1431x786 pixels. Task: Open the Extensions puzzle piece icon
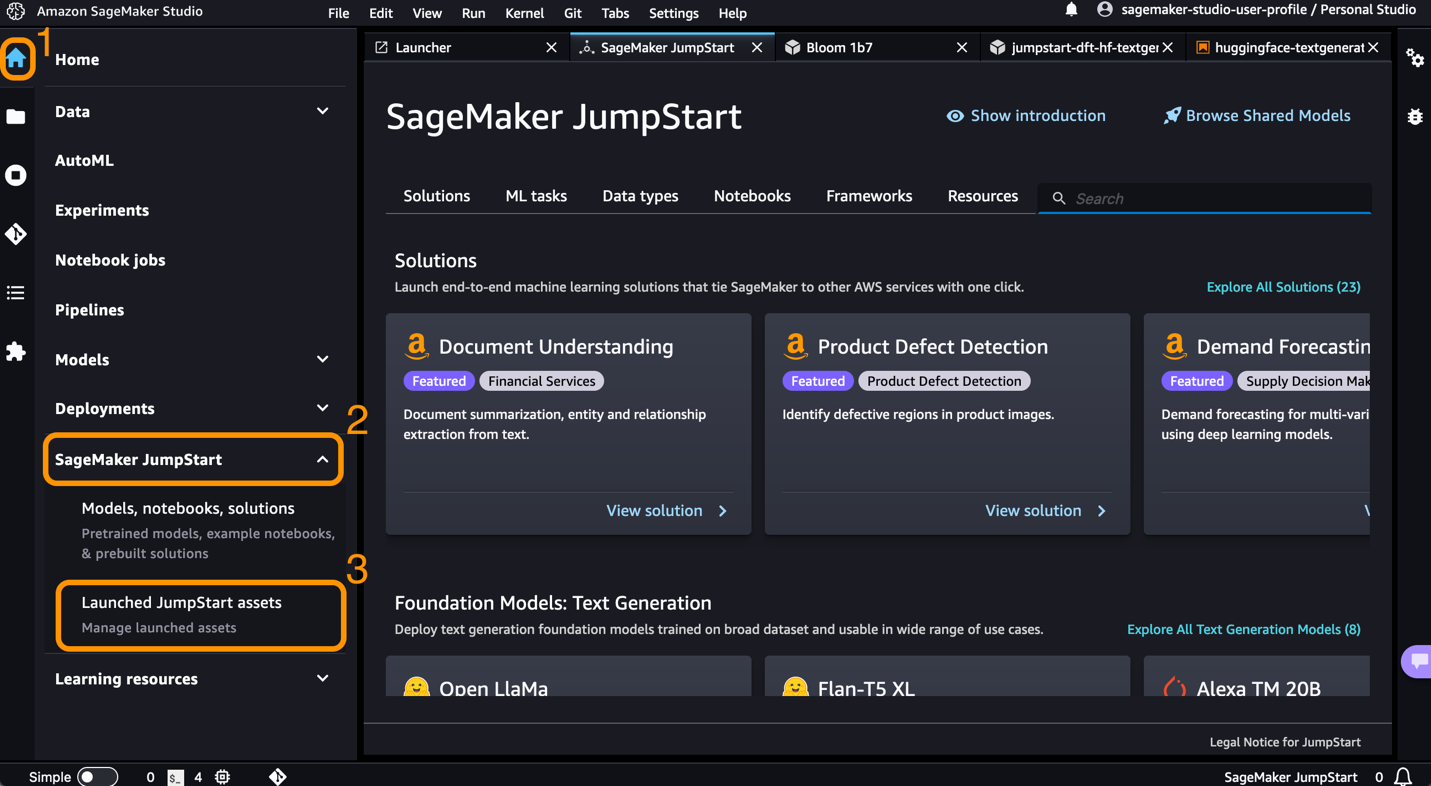pos(16,351)
